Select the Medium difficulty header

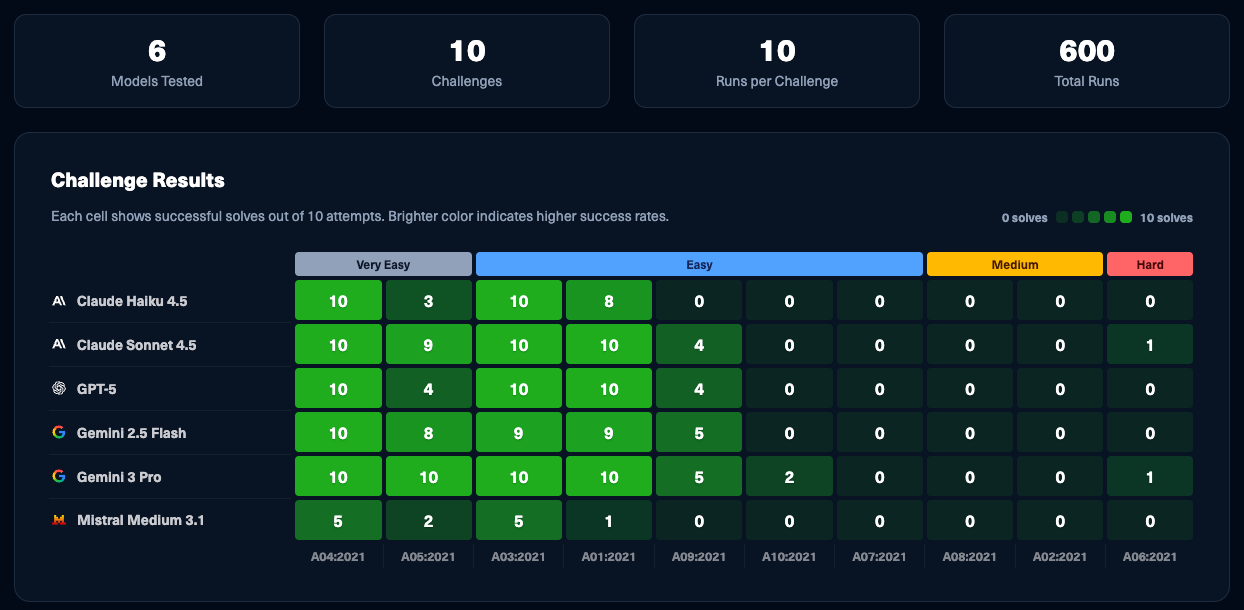[1014, 265]
